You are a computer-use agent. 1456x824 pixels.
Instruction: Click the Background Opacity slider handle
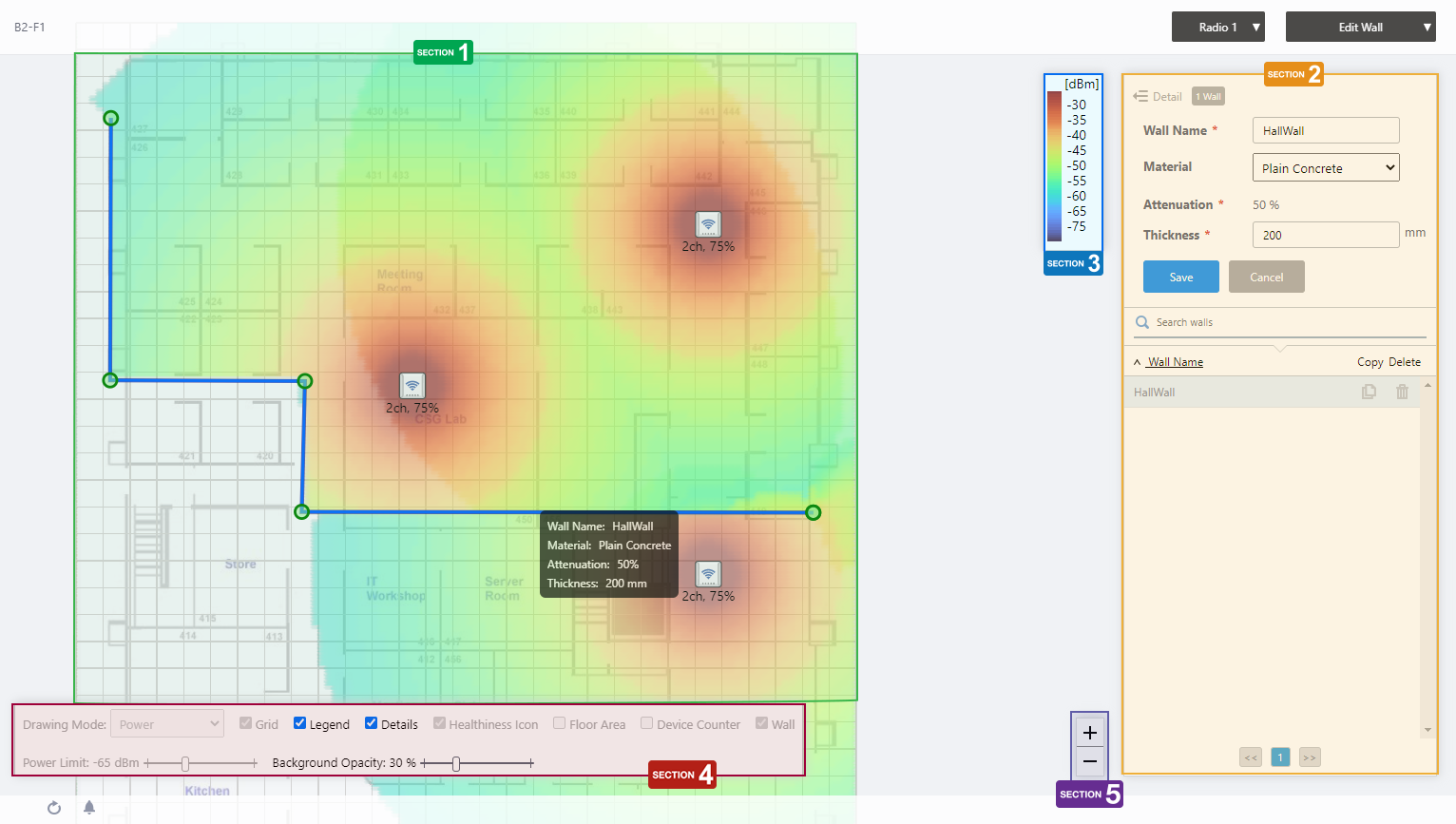456,763
